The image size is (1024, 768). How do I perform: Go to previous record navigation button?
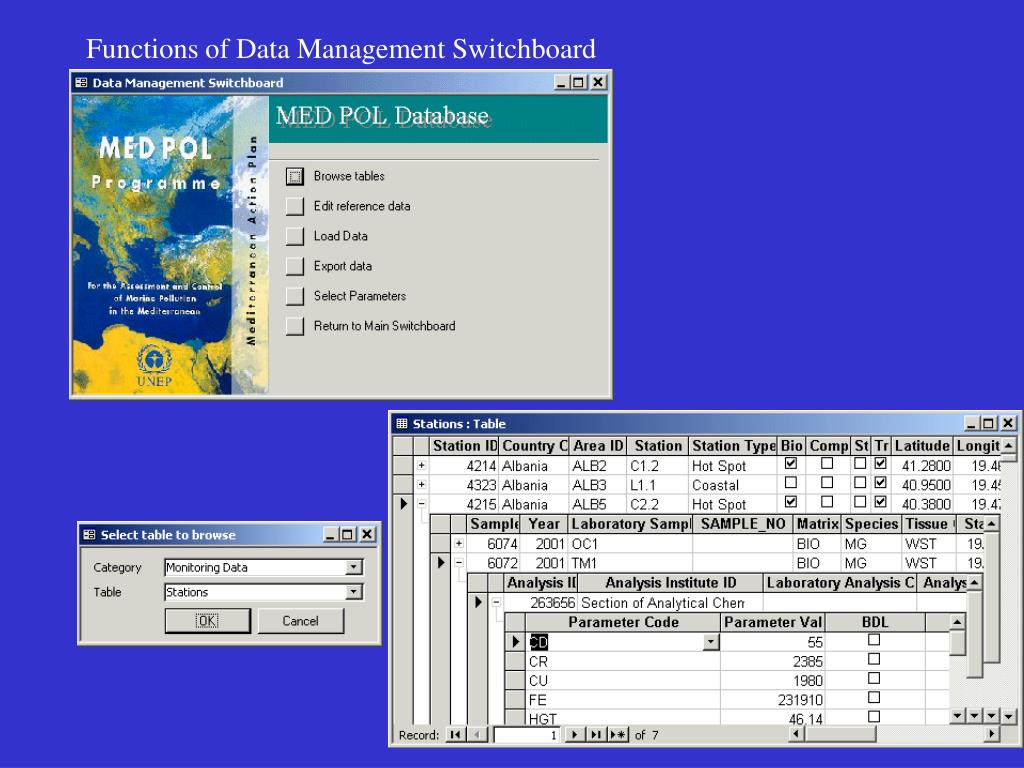click(477, 735)
